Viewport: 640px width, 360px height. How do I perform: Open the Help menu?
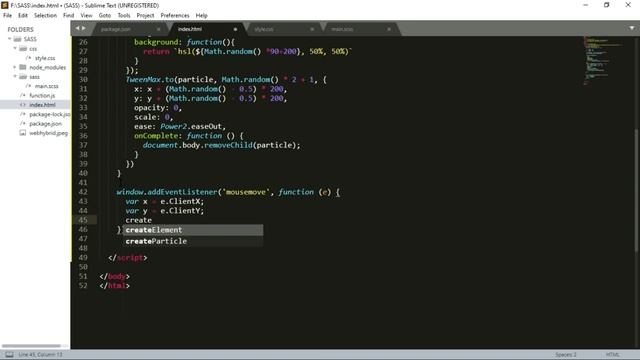(x=202, y=16)
